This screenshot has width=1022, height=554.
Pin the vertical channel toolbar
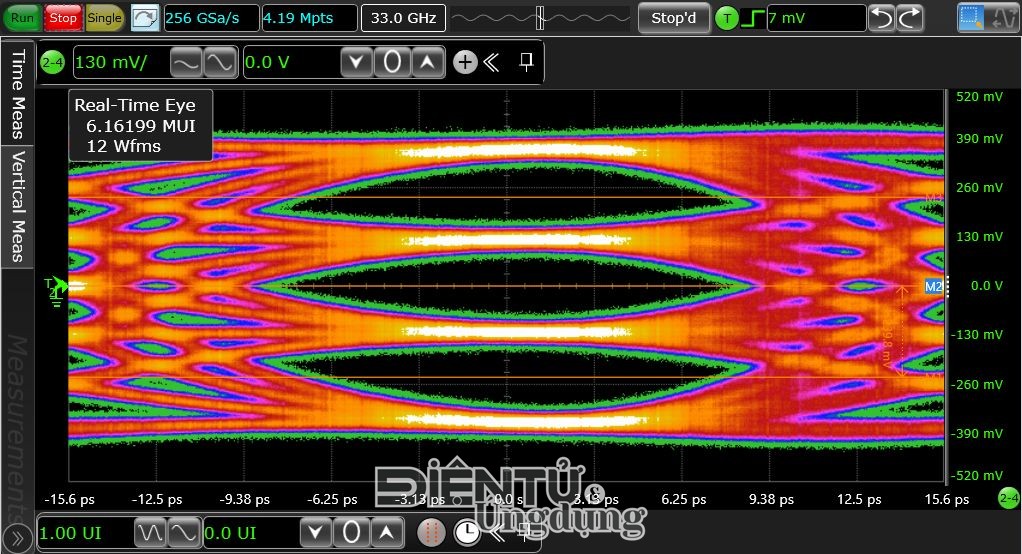526,63
